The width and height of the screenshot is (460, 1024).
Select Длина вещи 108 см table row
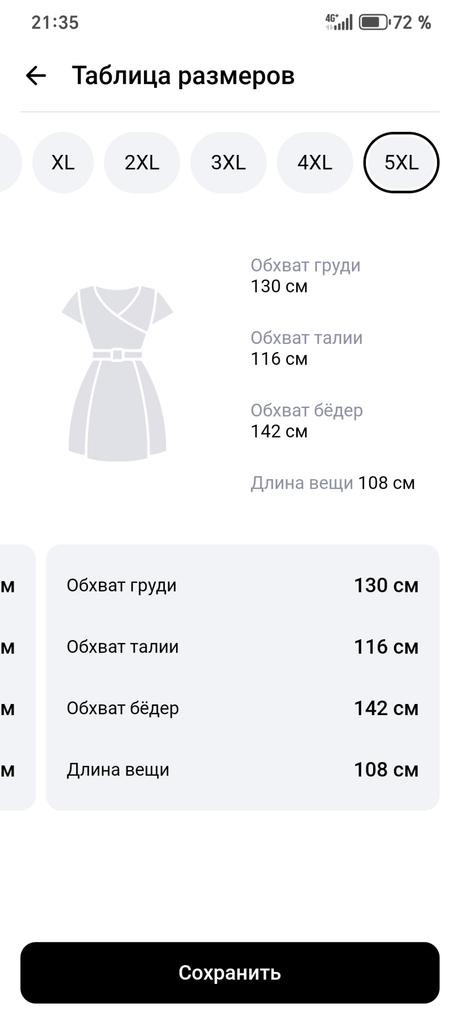[x=242, y=770]
